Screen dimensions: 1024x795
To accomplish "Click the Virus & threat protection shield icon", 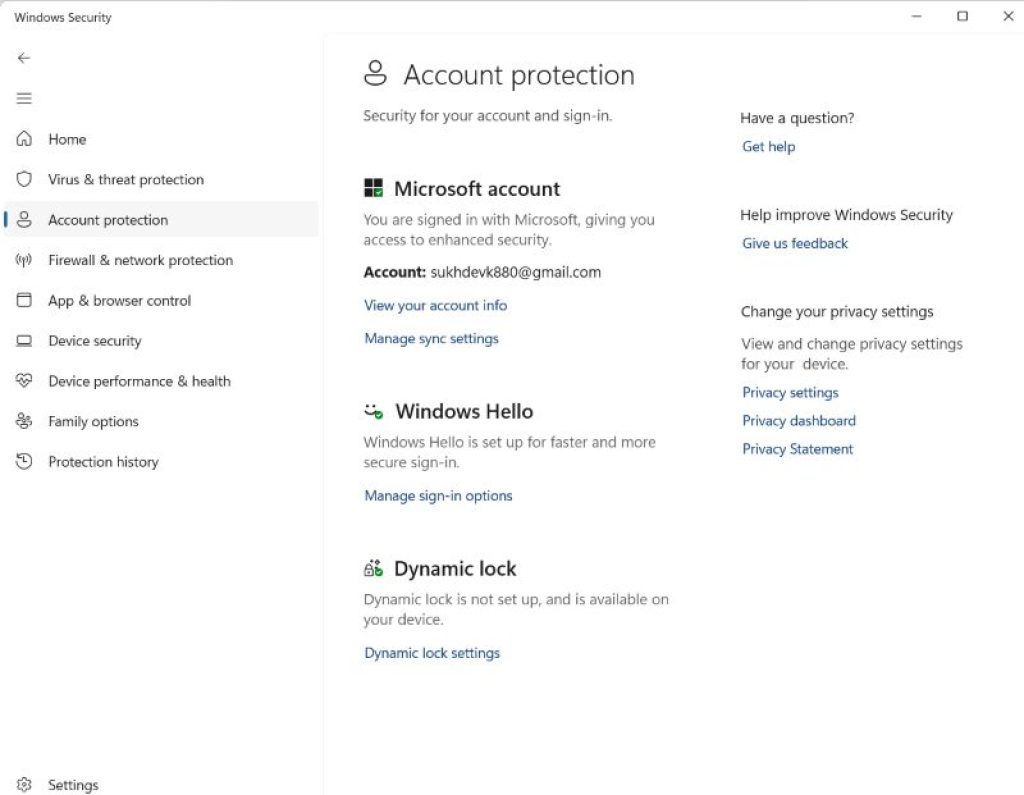I will (24, 179).
